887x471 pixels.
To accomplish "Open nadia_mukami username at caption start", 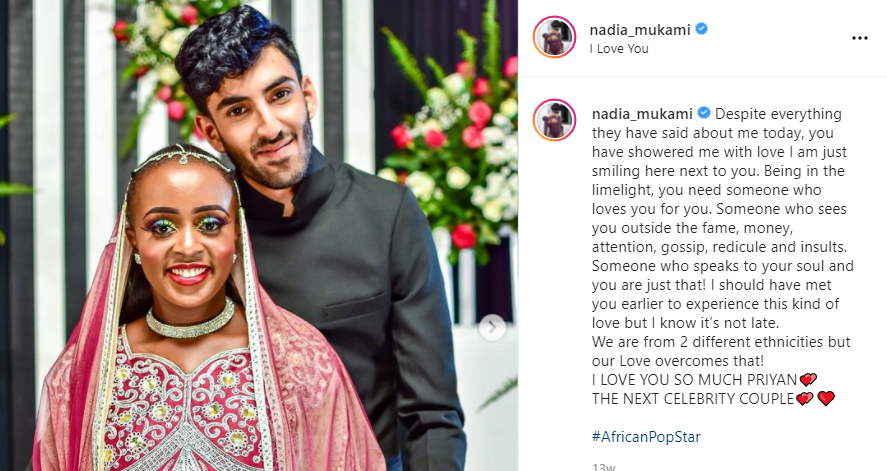I will click(642, 114).
